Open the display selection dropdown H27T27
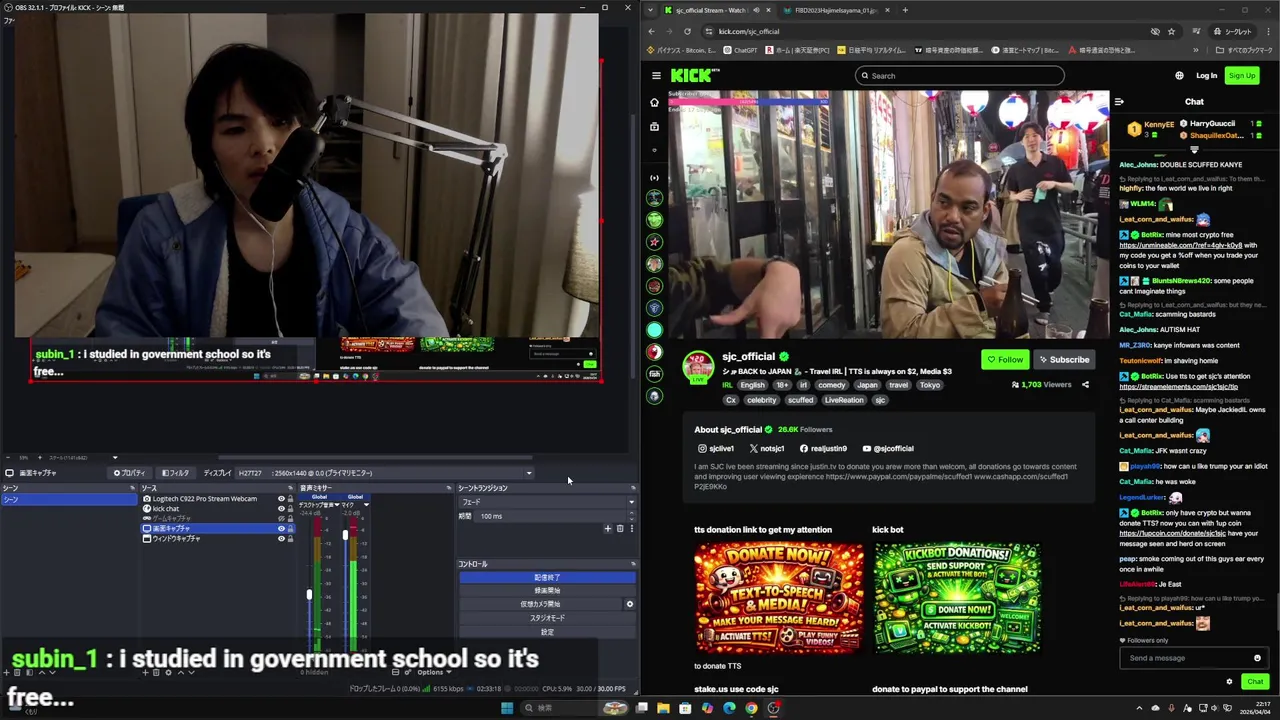Image resolution: width=1280 pixels, height=720 pixels. click(x=385, y=473)
